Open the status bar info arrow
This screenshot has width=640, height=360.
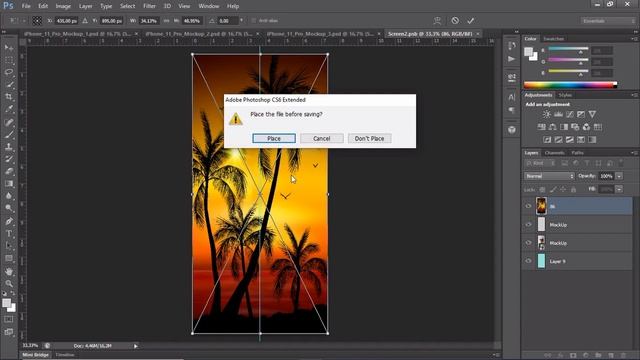(x=136, y=346)
